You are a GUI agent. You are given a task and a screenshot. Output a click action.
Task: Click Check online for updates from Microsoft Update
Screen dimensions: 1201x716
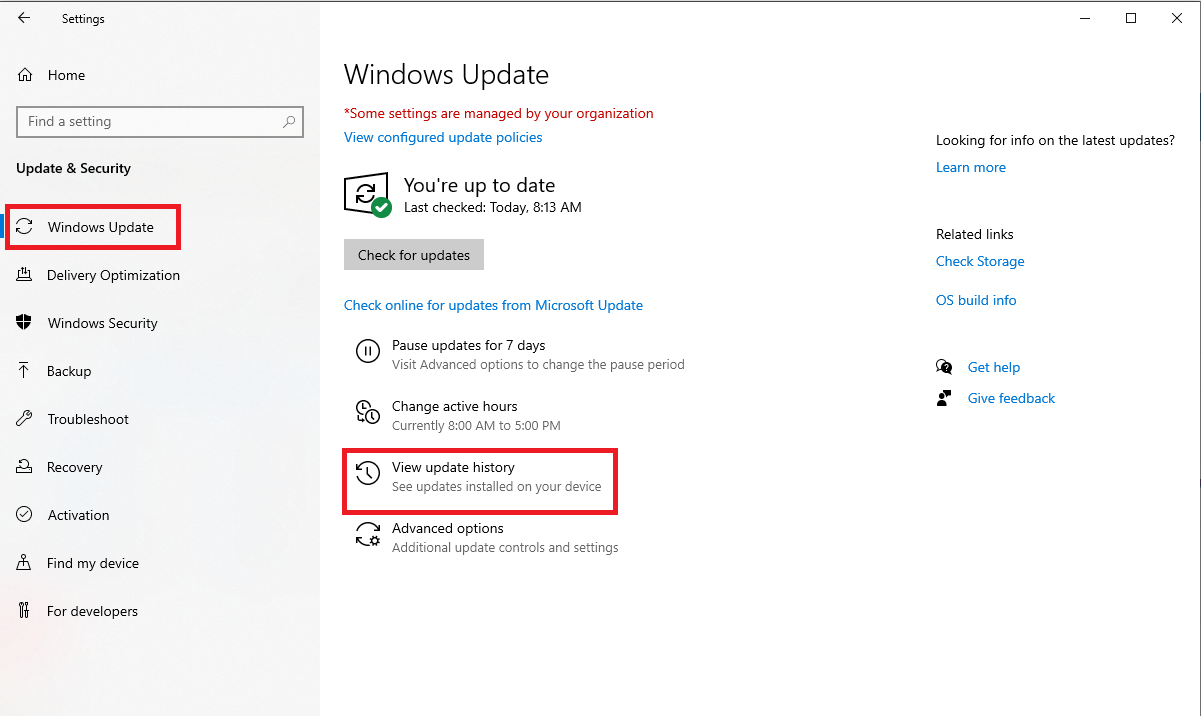point(493,305)
